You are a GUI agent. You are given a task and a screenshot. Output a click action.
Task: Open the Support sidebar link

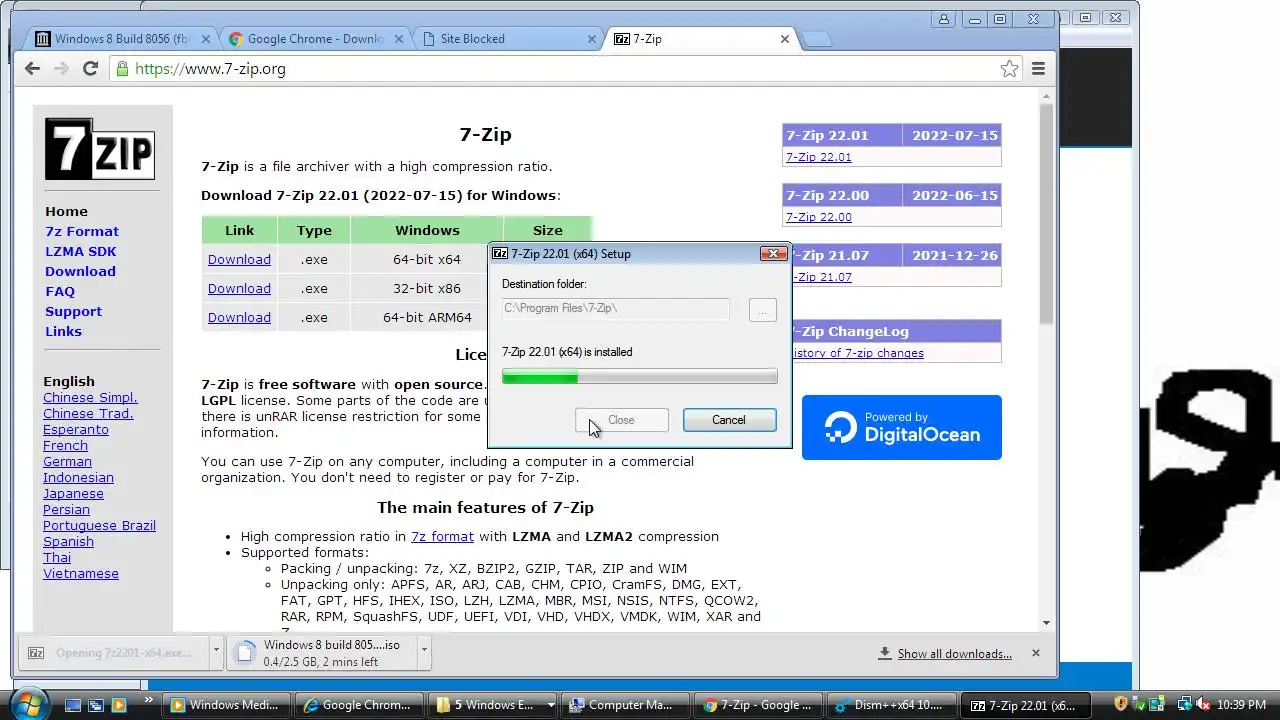coord(73,311)
